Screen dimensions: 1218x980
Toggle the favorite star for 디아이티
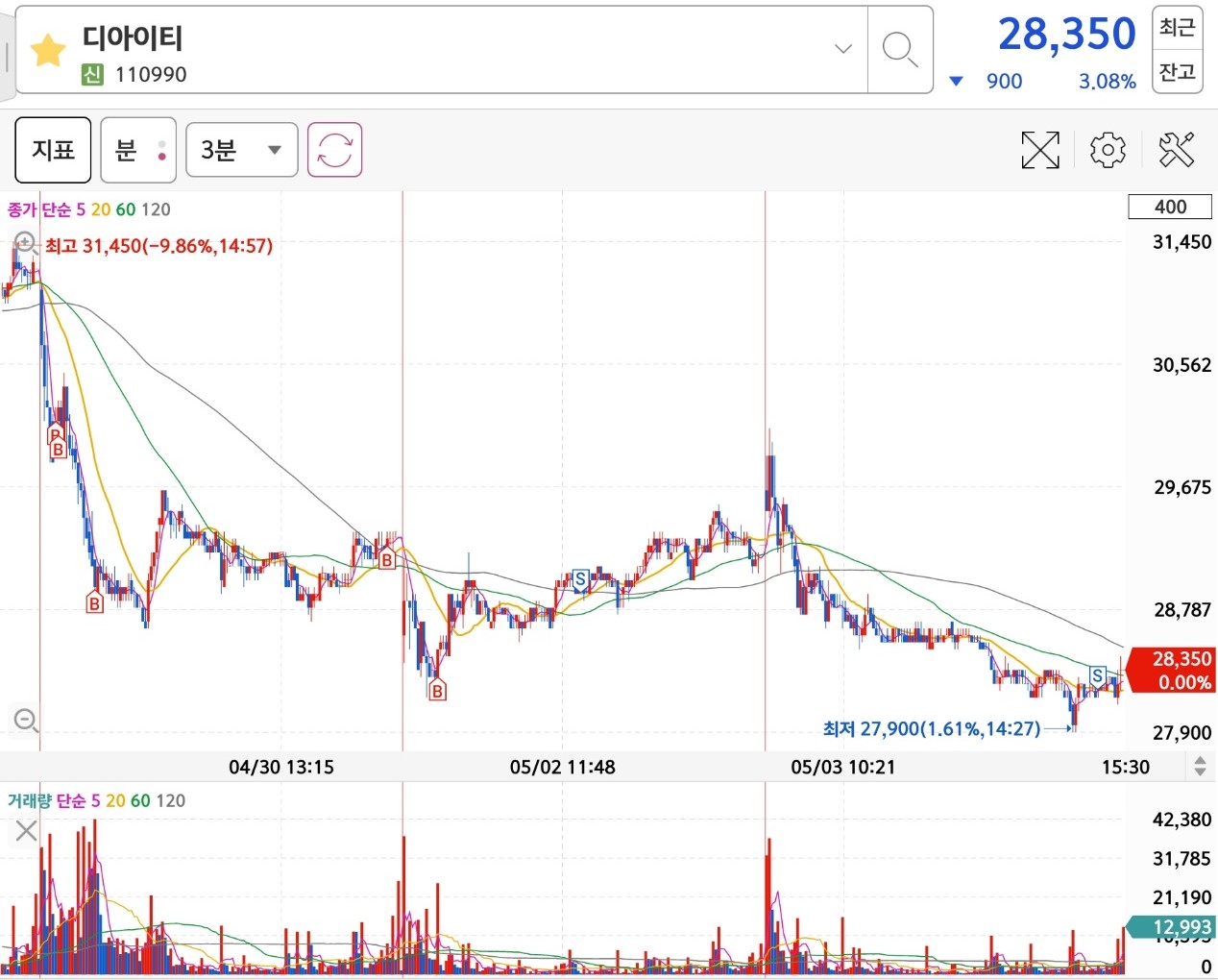point(48,50)
